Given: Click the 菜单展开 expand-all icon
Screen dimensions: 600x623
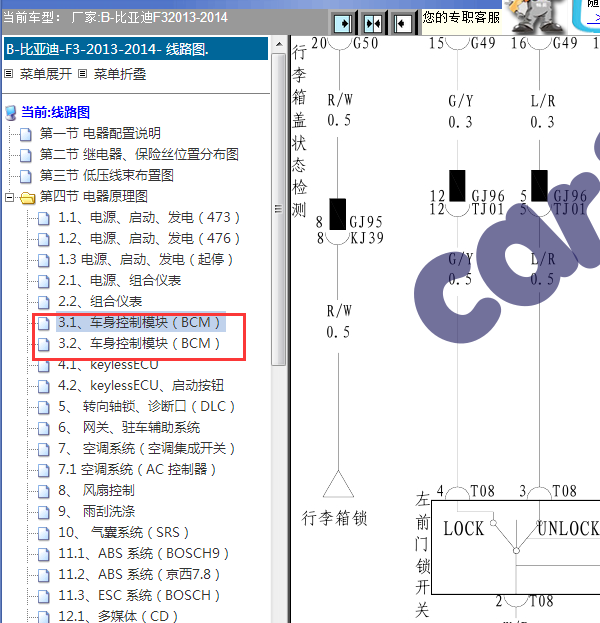Looking at the screenshot, I should pyautogui.click(x=9, y=74).
